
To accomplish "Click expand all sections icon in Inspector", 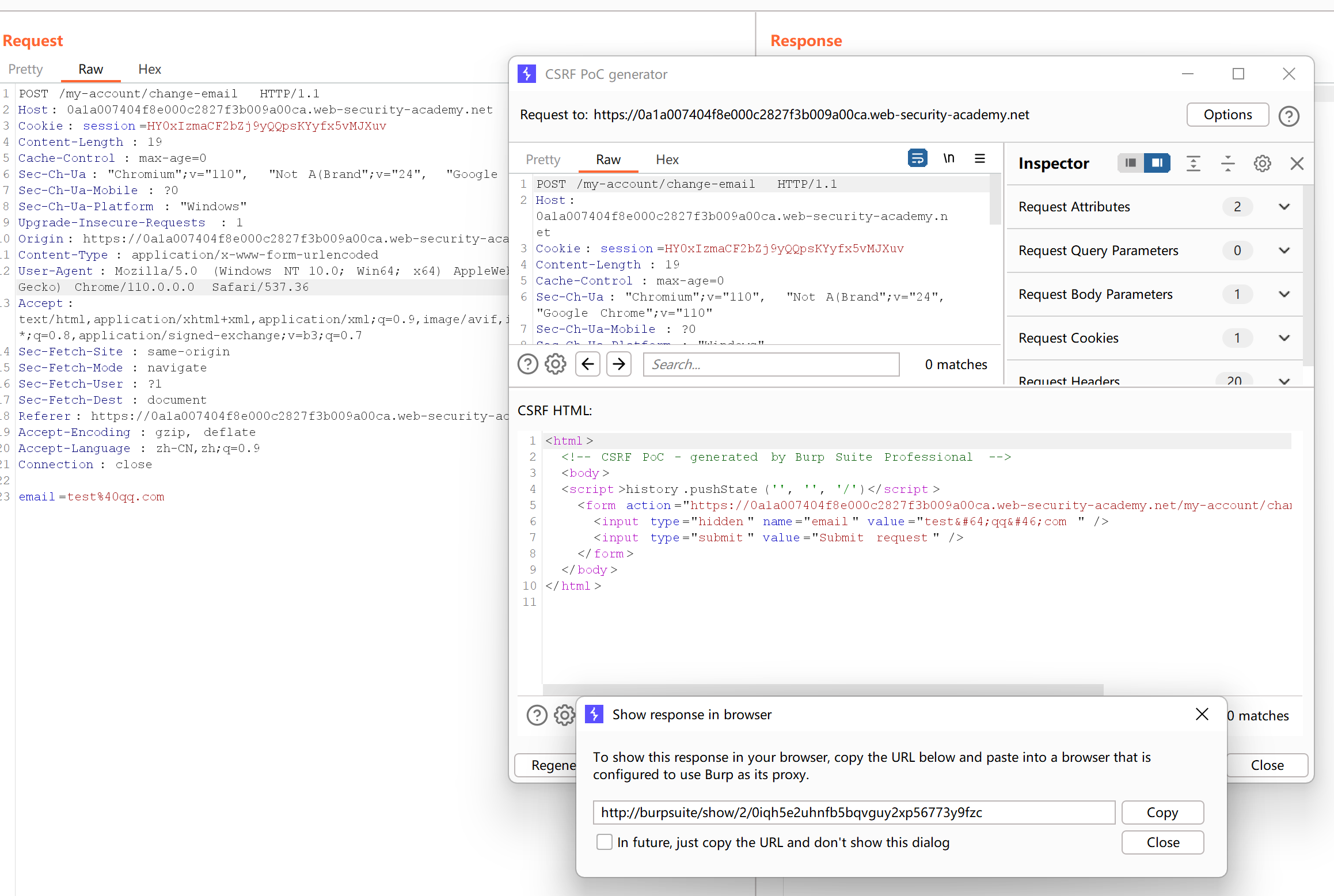I will [1193, 164].
